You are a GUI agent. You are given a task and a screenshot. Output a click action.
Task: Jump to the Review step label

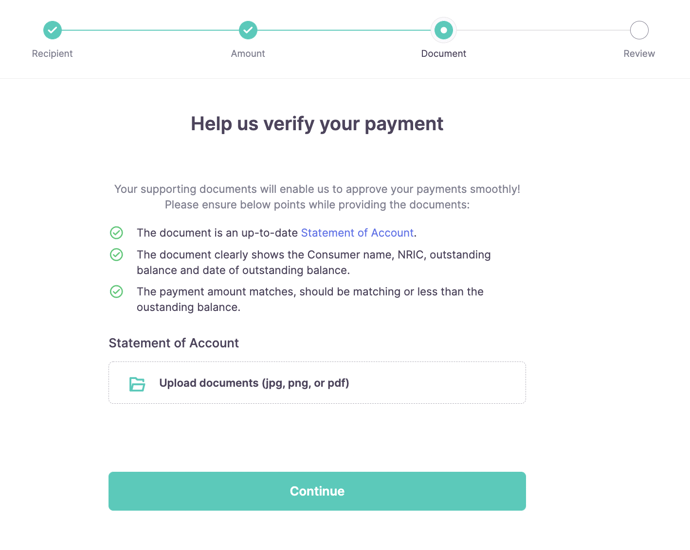639,54
